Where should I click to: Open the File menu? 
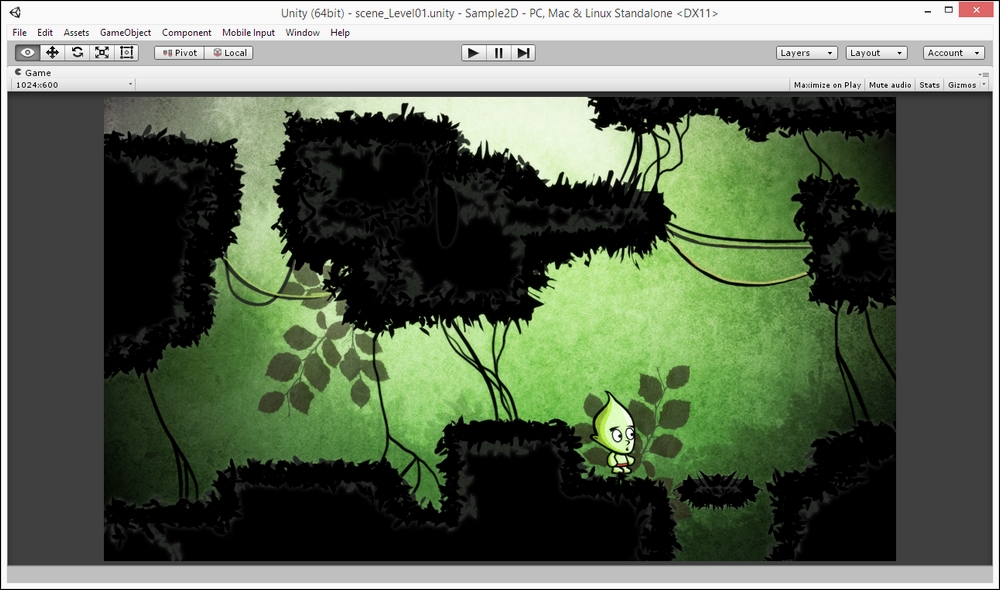20,33
